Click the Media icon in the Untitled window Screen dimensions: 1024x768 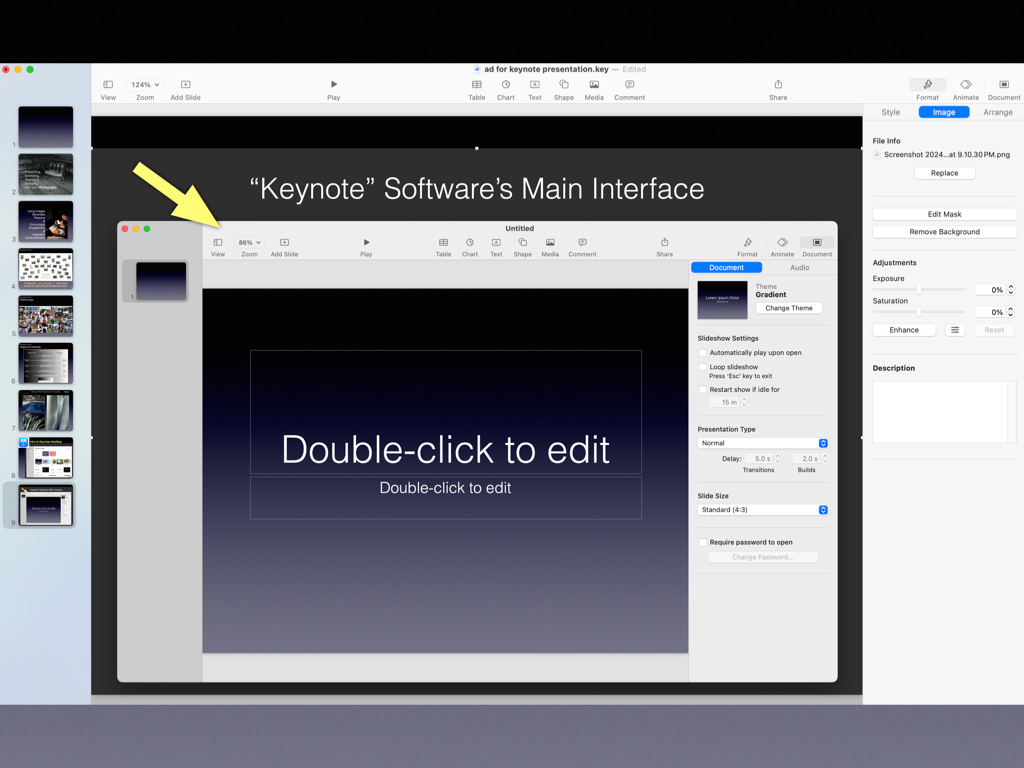pyautogui.click(x=550, y=242)
